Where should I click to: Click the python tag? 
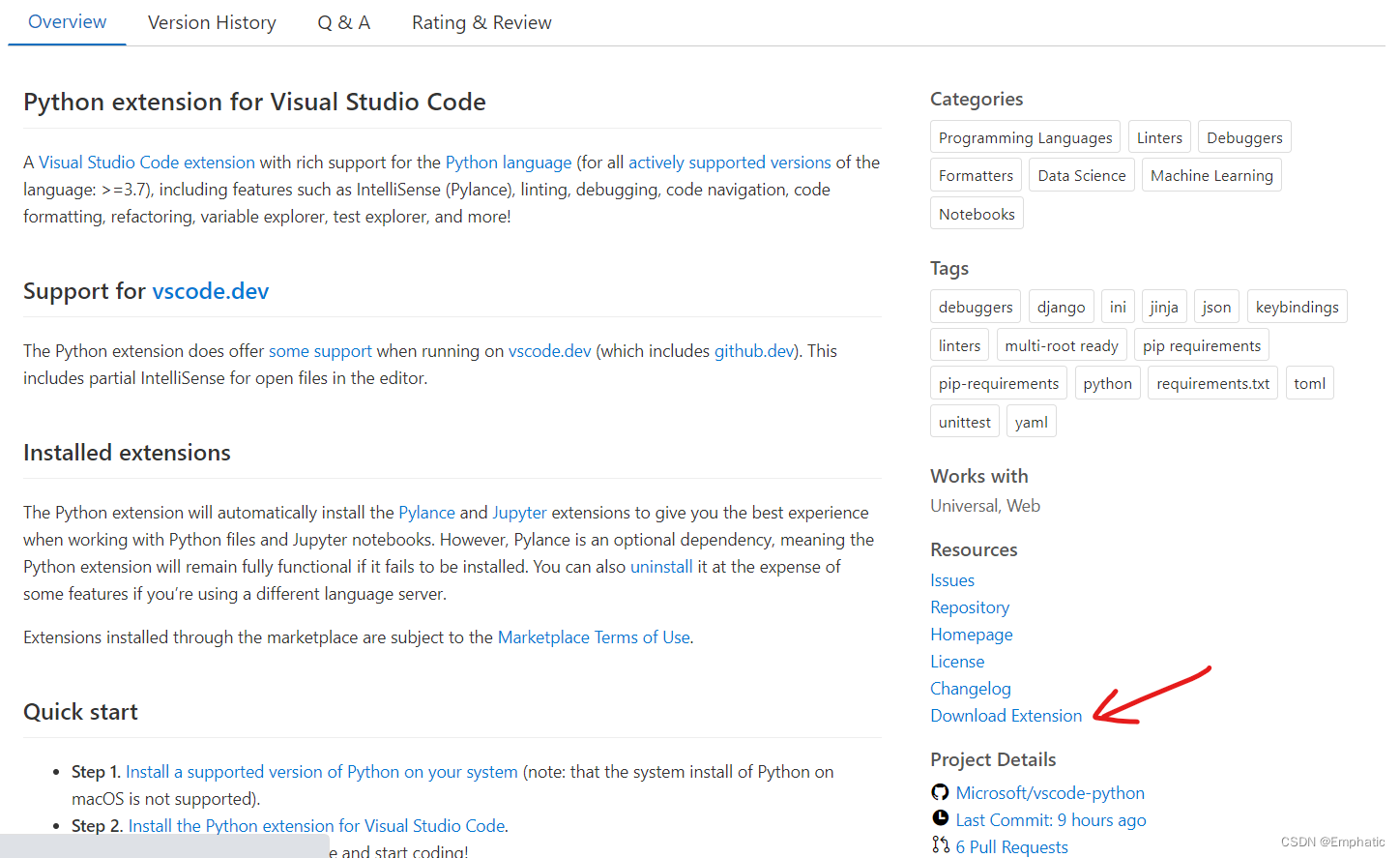click(x=1107, y=383)
